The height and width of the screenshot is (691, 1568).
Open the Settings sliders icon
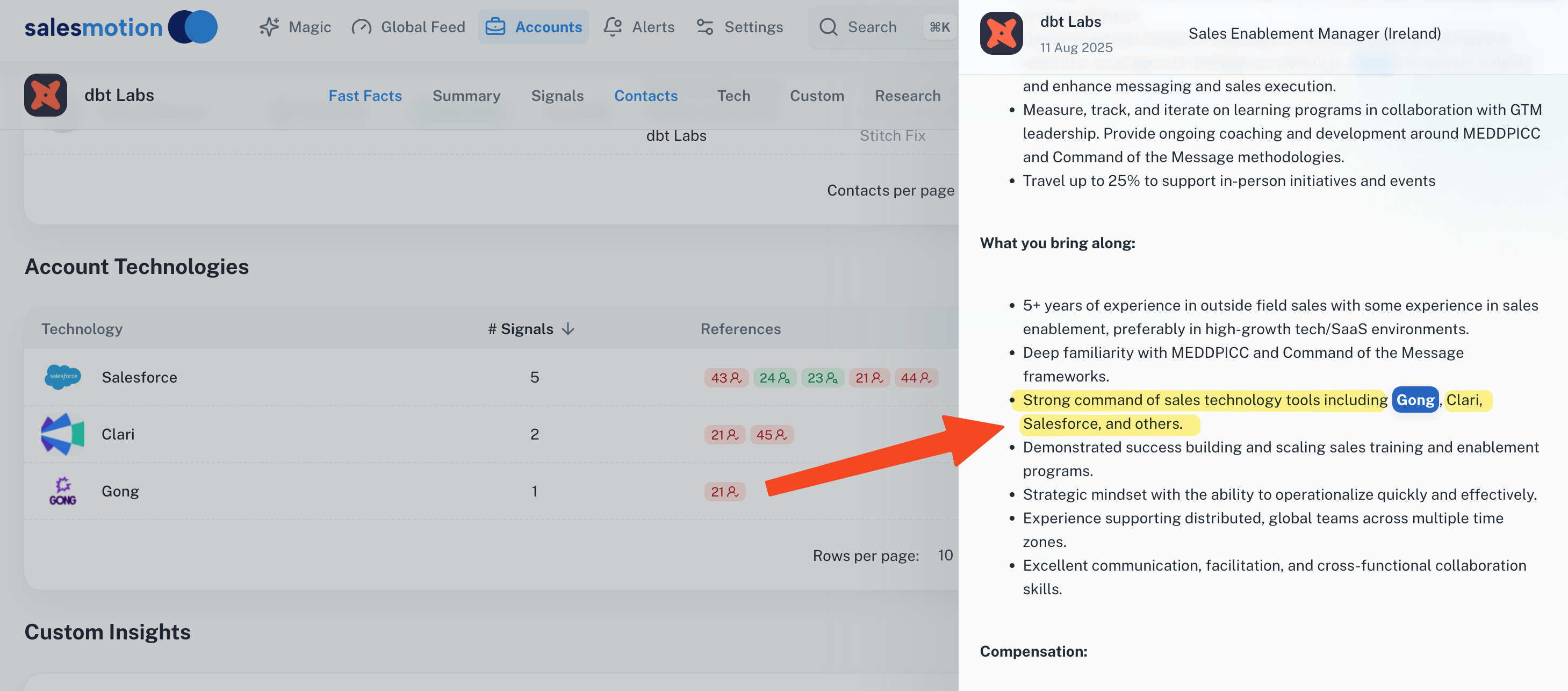(x=705, y=27)
